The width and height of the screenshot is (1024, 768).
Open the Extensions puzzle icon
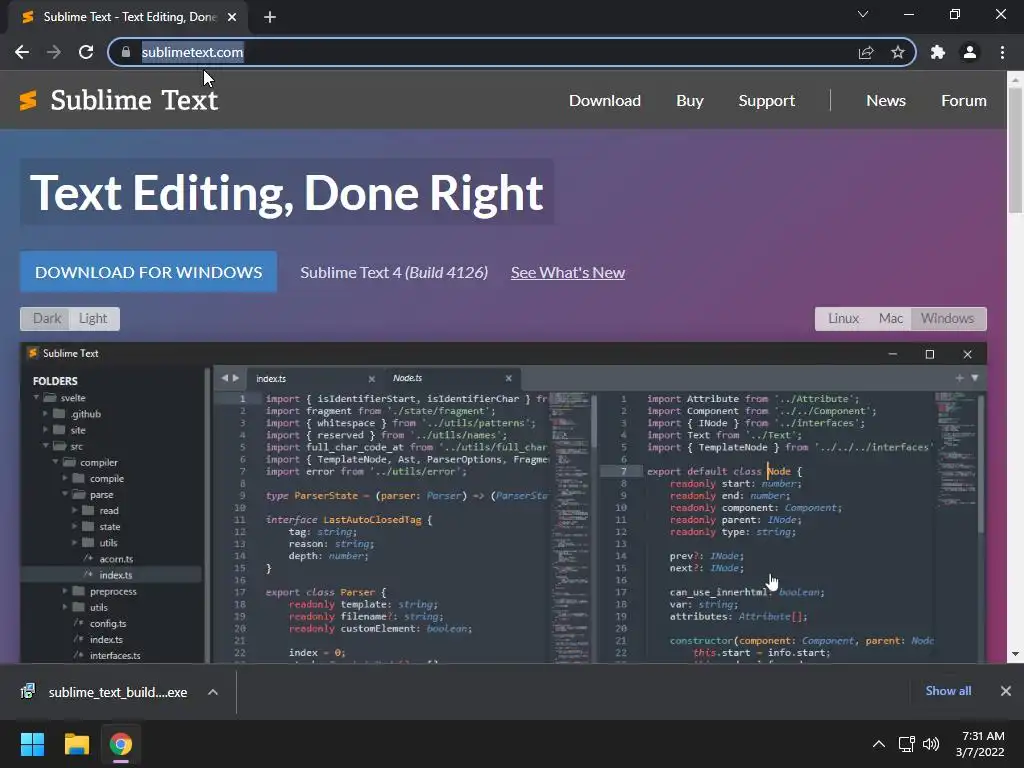938,52
